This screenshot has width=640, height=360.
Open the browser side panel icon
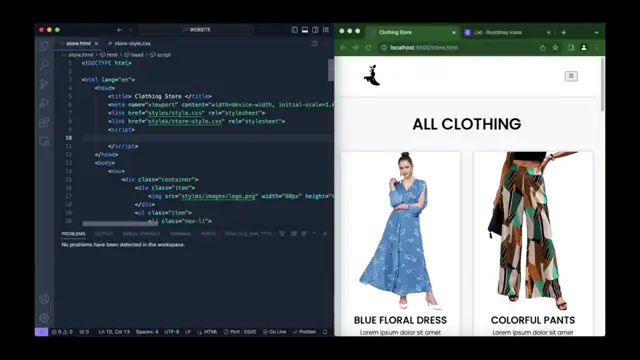coord(571,48)
